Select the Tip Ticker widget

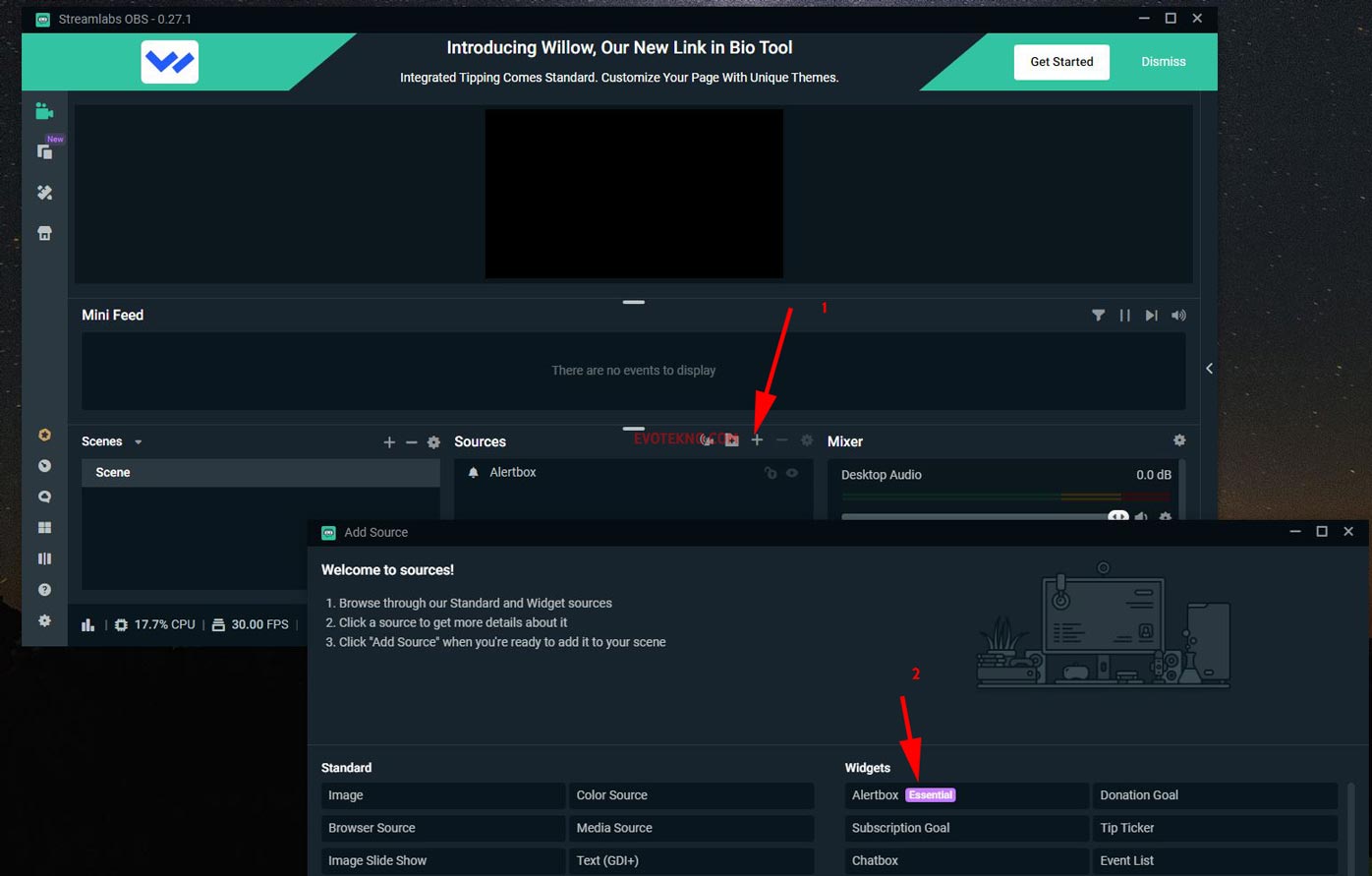tap(1215, 828)
